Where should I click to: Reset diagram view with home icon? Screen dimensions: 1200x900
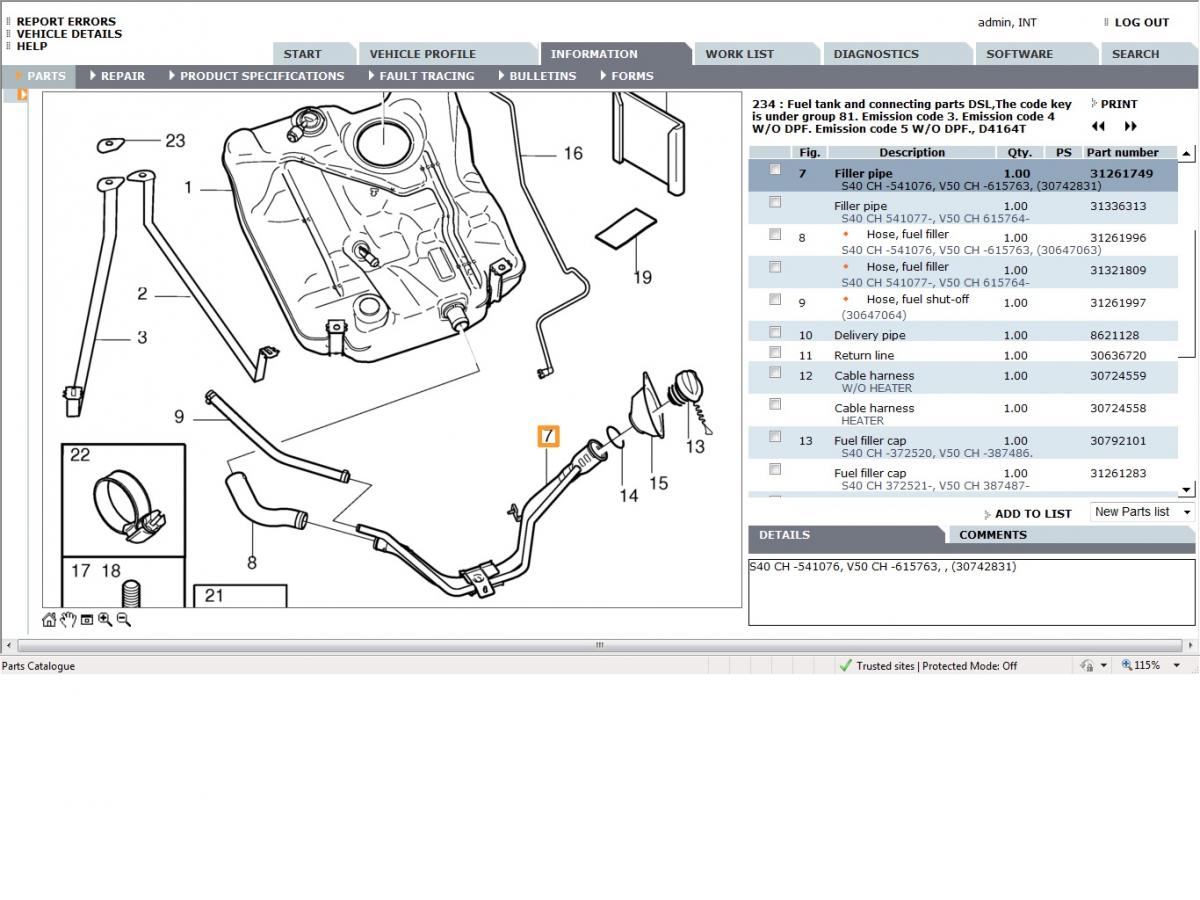click(49, 620)
